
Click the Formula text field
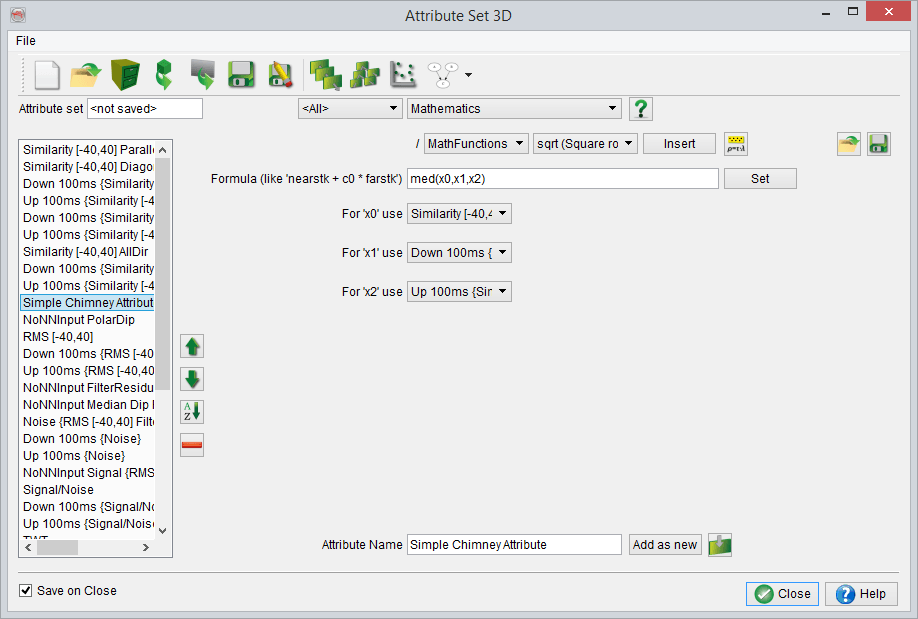(x=563, y=179)
